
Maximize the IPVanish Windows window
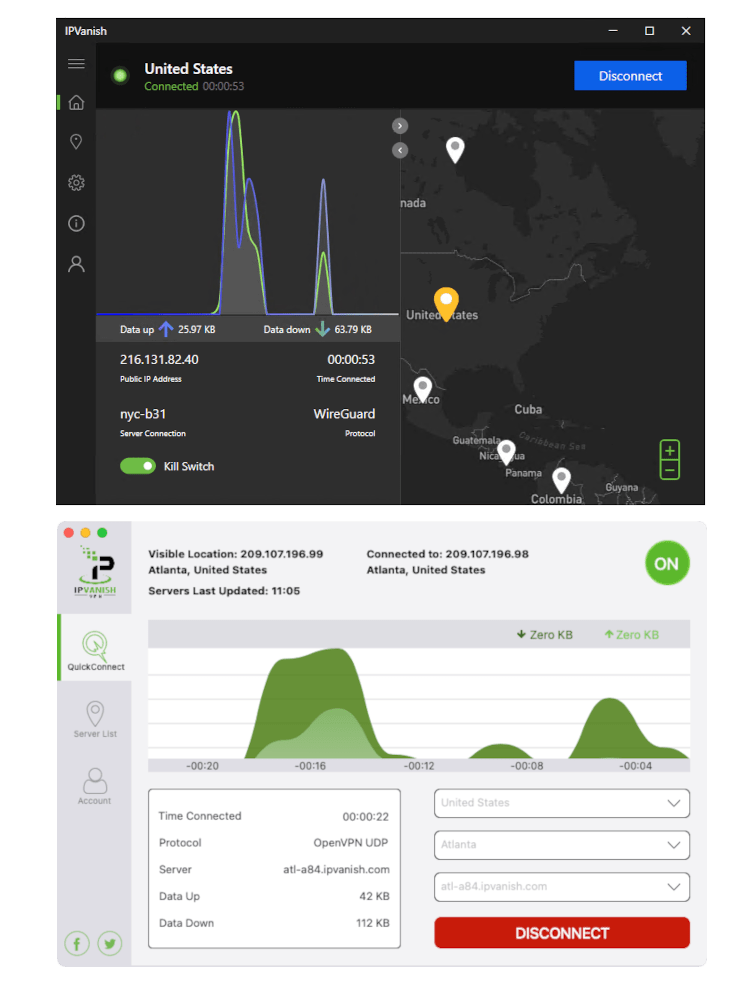click(649, 31)
